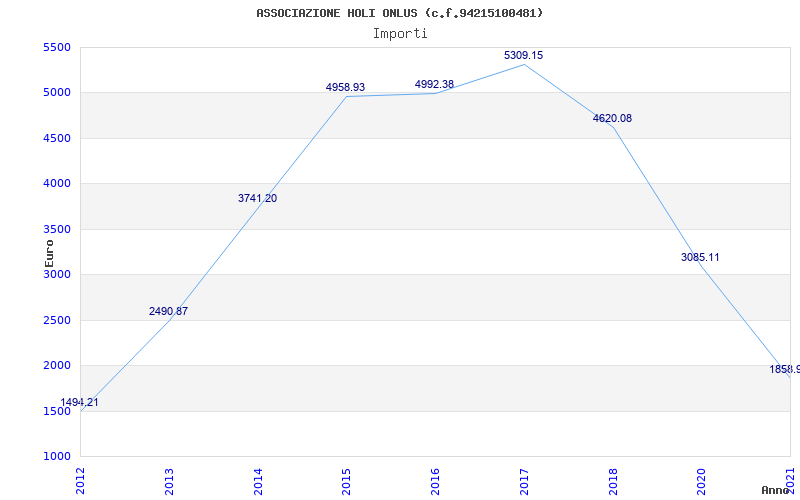Click the x-axis year 2020

pos(702,481)
